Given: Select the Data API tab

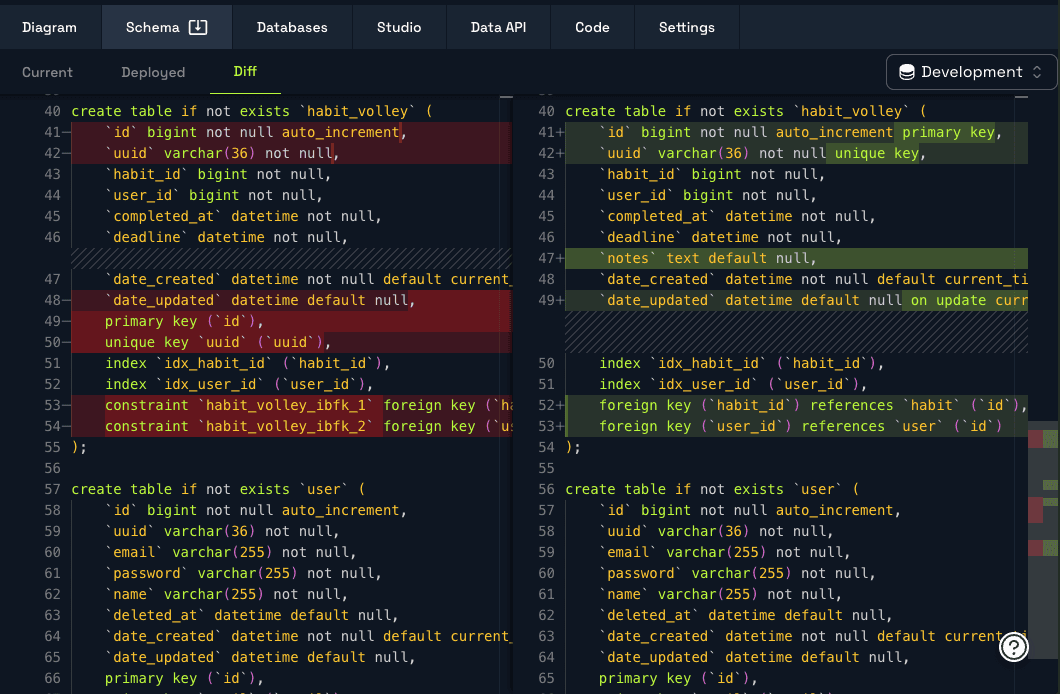Looking at the screenshot, I should pos(498,27).
